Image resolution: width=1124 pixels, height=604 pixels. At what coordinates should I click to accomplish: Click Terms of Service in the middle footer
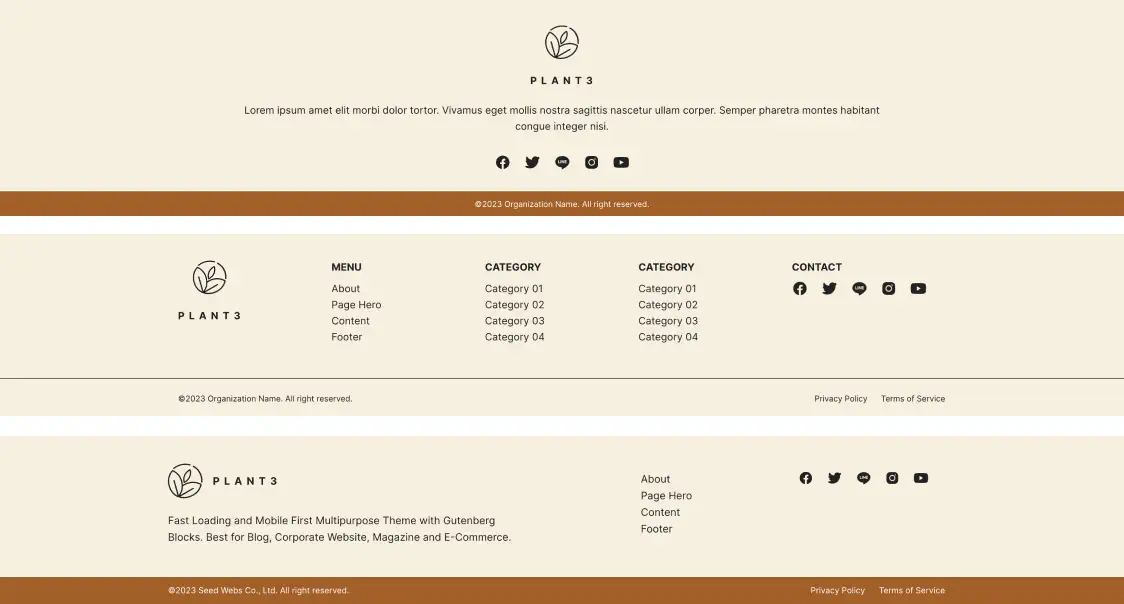click(912, 399)
